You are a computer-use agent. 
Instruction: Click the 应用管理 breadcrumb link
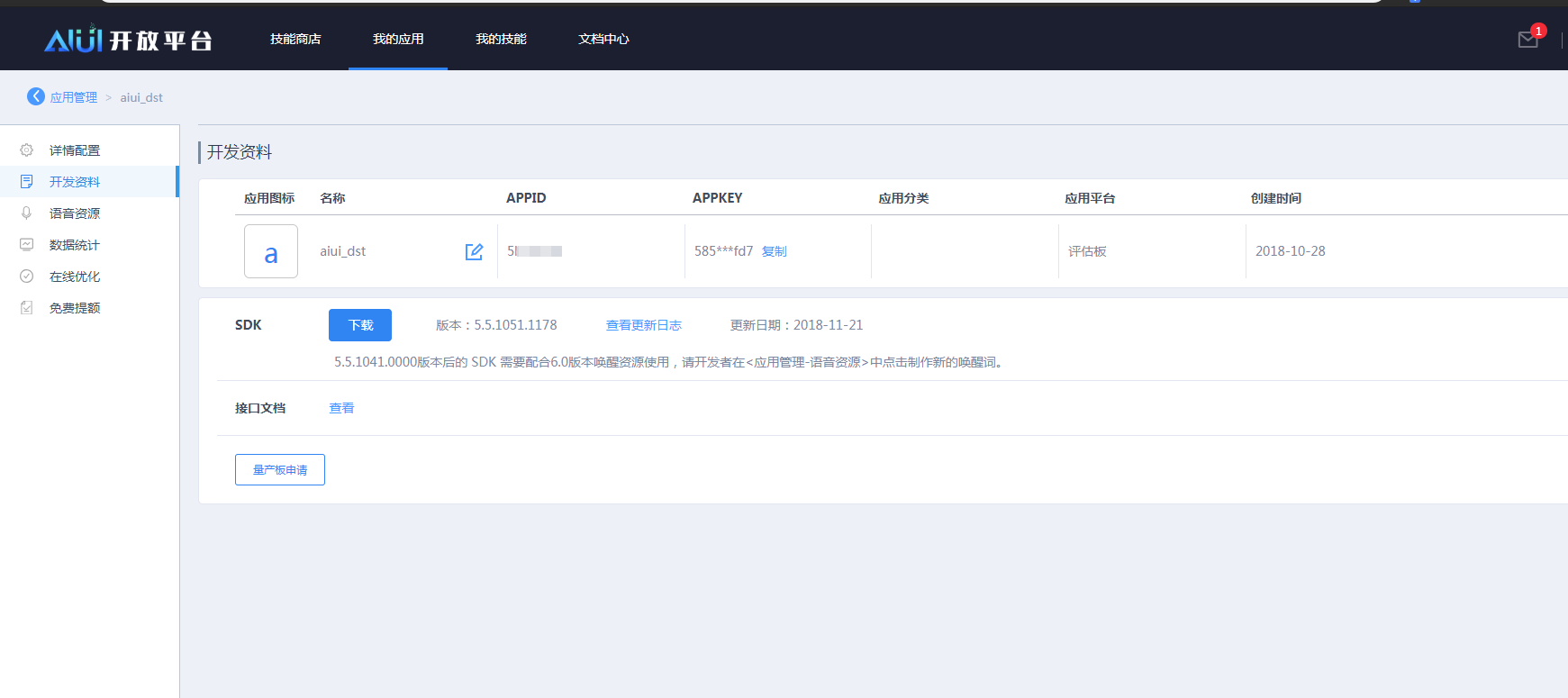74,97
